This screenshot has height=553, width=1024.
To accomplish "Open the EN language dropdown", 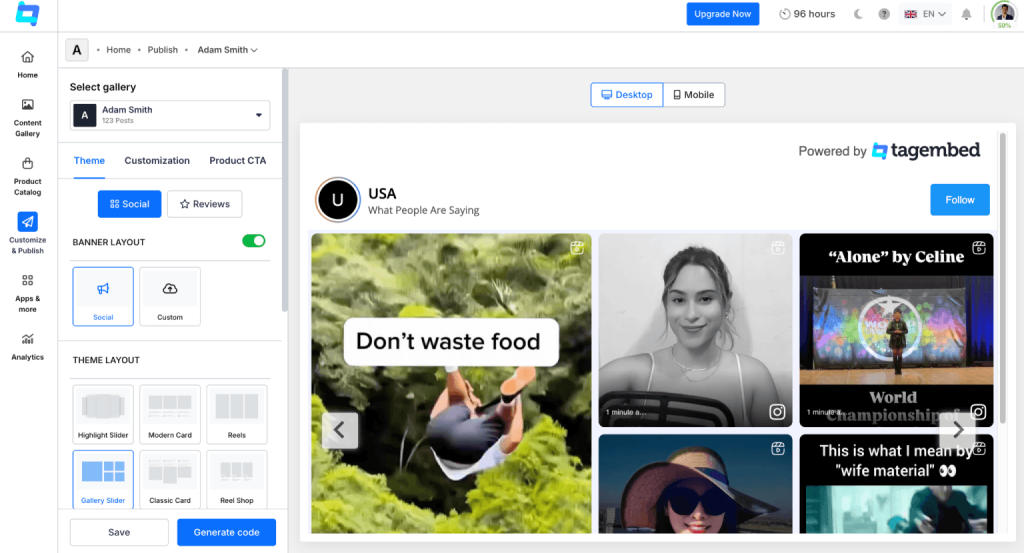I will [x=925, y=14].
